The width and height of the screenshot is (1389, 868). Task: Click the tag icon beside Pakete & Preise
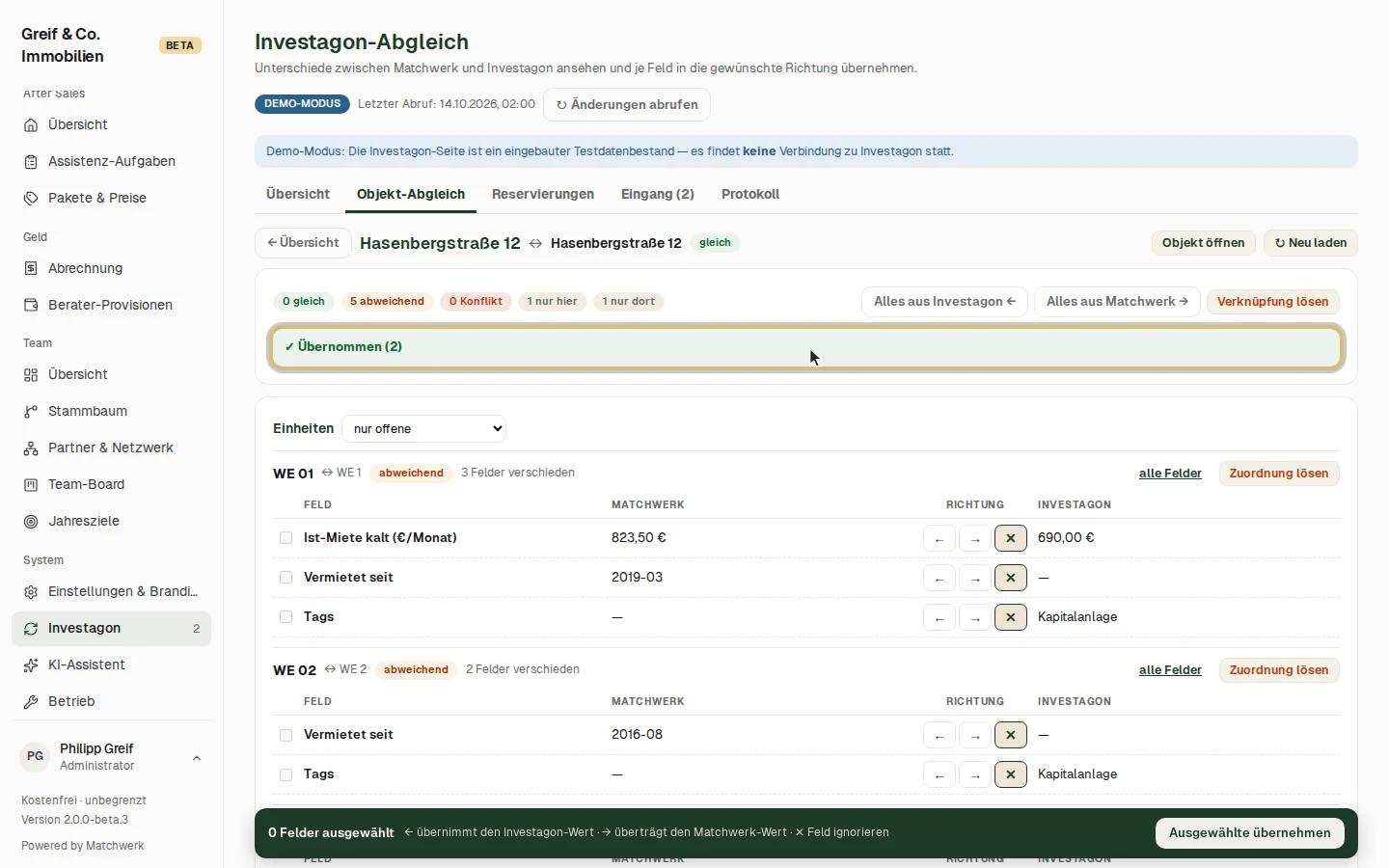coord(31,199)
